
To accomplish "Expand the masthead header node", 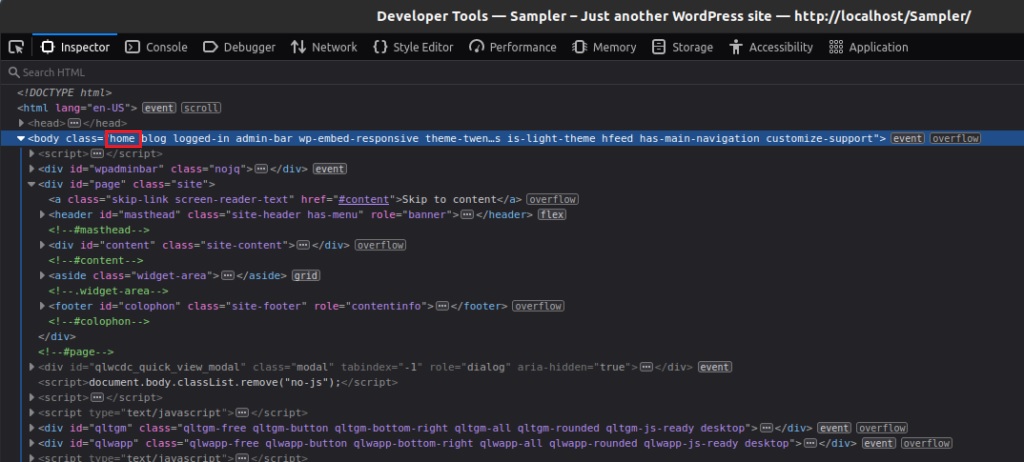I will click(x=42, y=214).
